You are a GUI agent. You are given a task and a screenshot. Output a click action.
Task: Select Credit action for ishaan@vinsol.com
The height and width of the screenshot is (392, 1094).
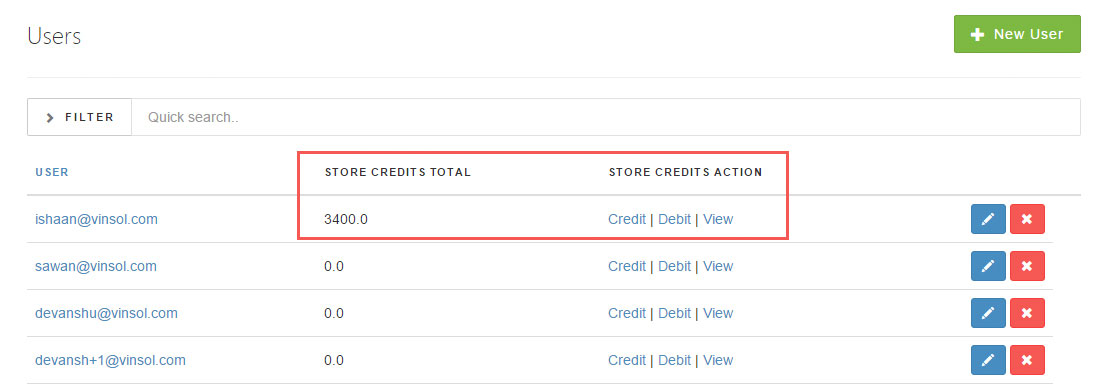[627, 219]
